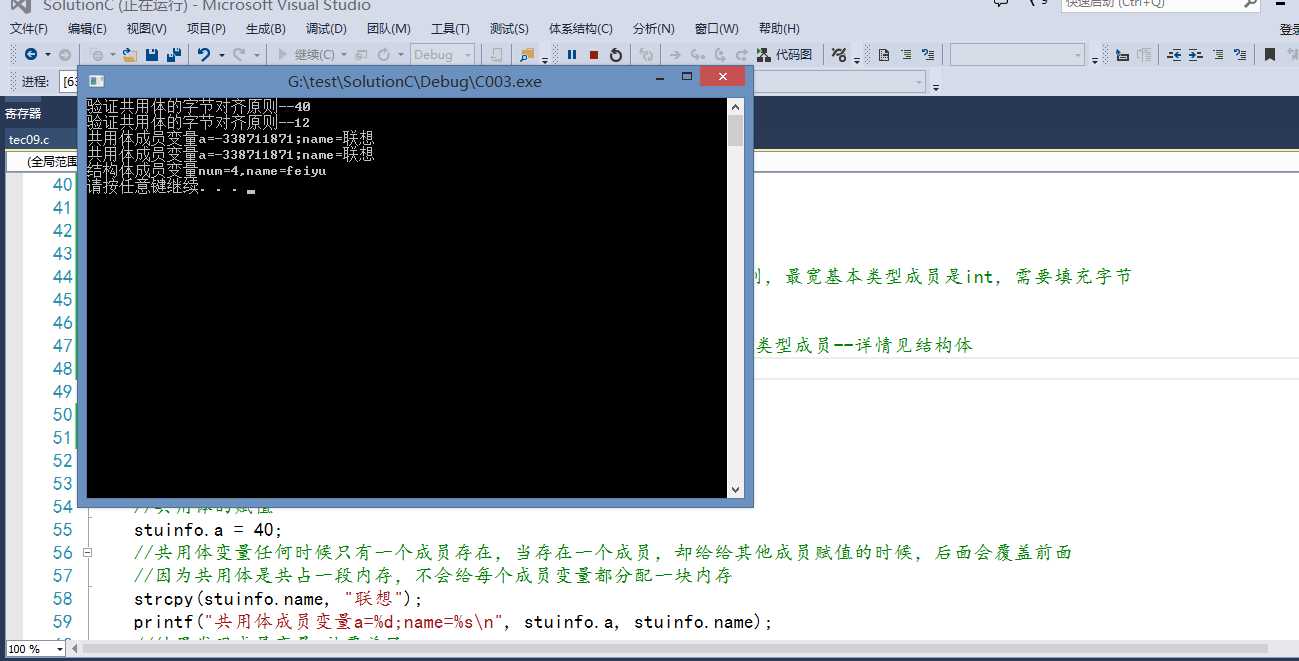Image resolution: width=1299 pixels, height=661 pixels.
Task: Click the printf line at line 59
Action: click(453, 622)
